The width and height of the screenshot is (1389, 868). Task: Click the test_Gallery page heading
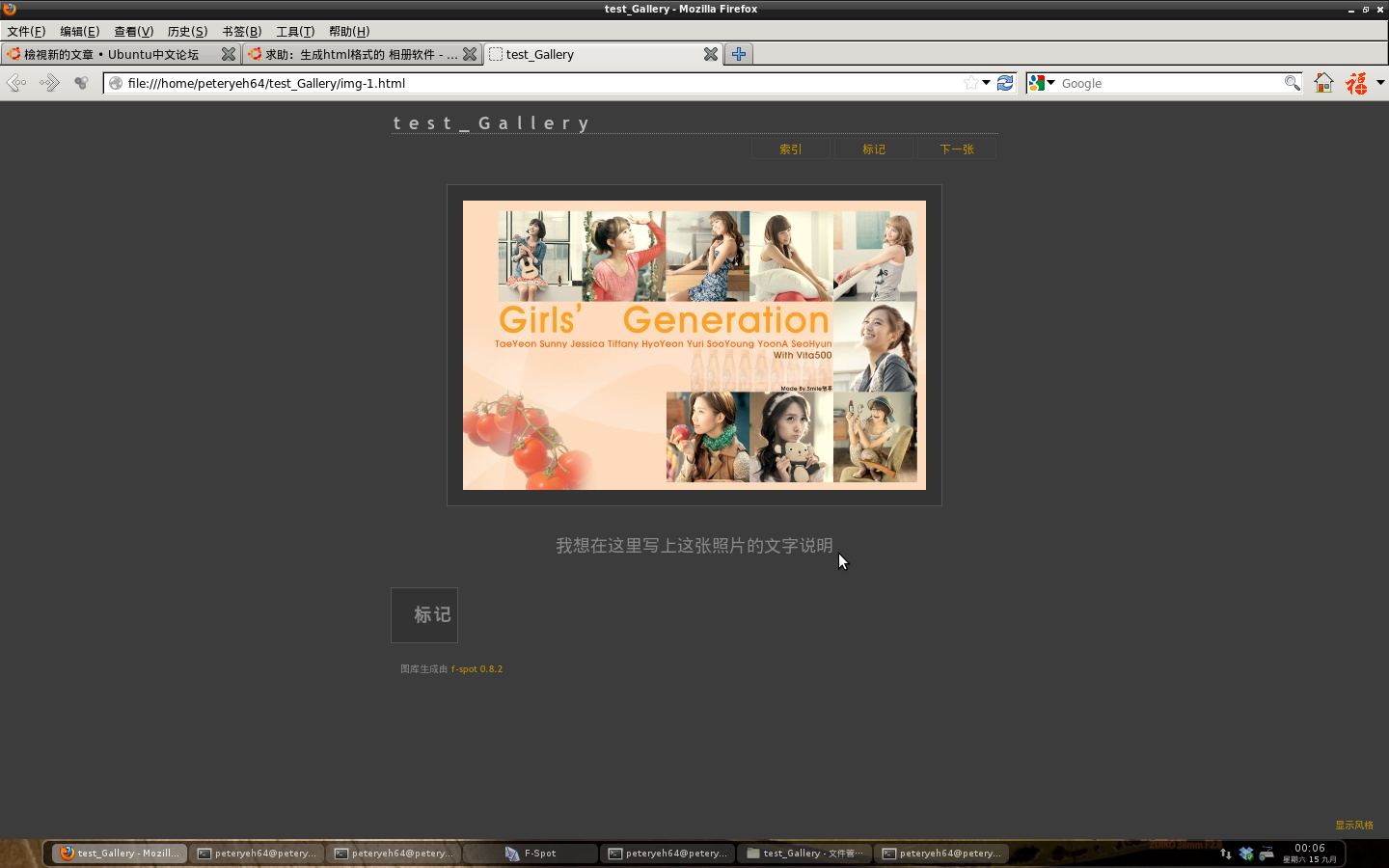(491, 123)
